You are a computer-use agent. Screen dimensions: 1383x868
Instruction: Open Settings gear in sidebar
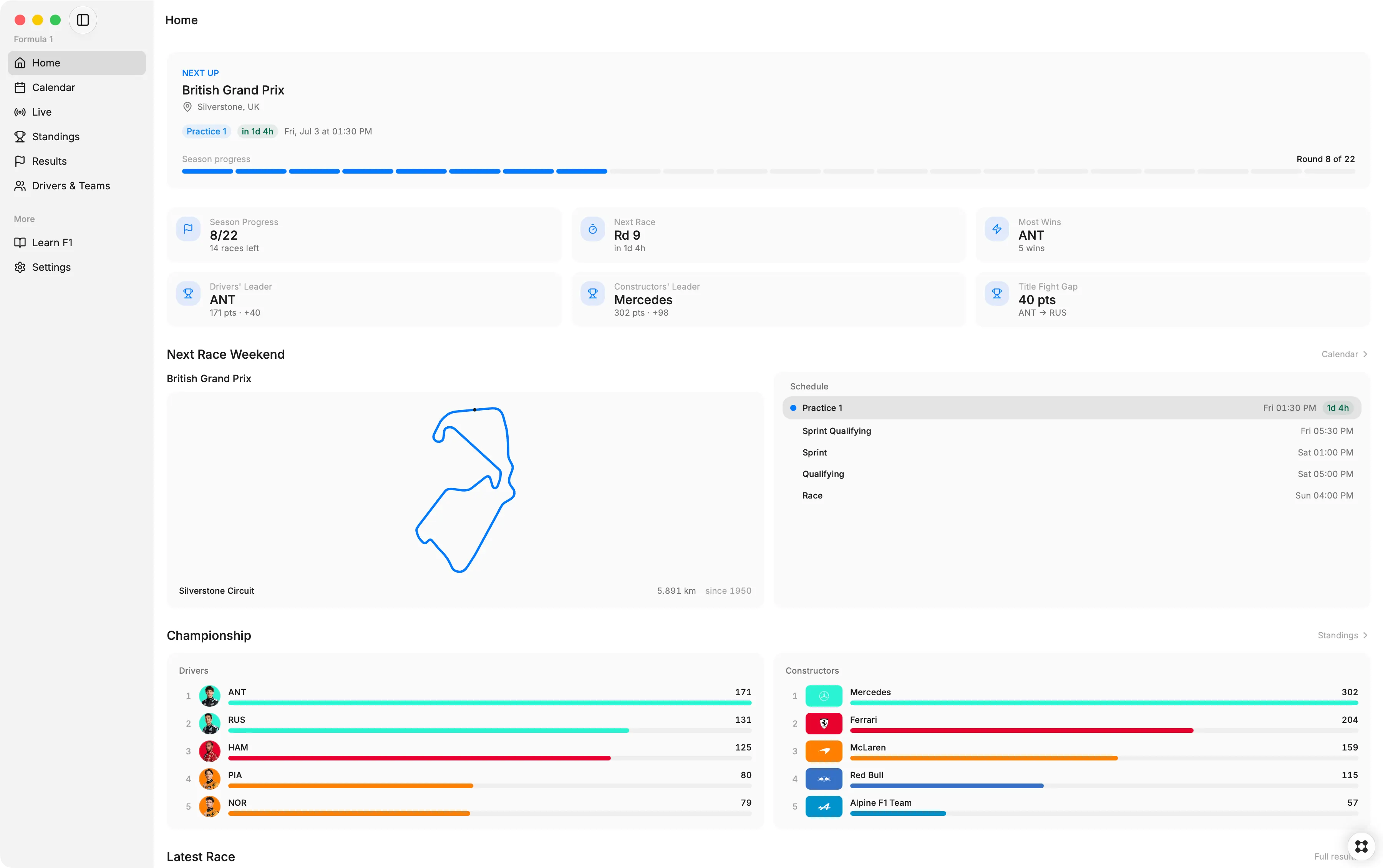pos(20,267)
